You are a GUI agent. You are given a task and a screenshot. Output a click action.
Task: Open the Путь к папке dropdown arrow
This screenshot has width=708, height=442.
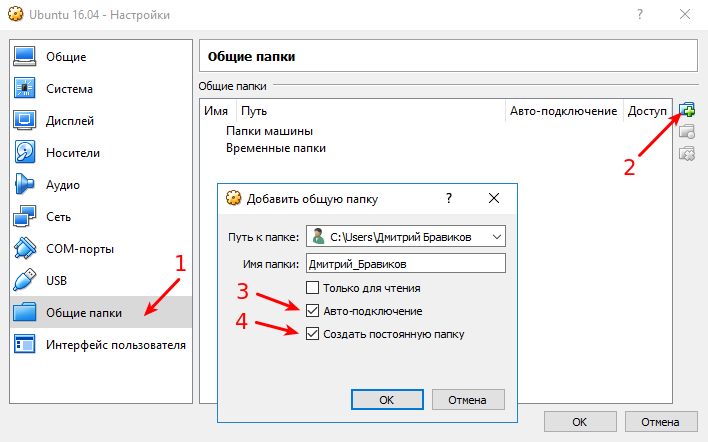[497, 237]
